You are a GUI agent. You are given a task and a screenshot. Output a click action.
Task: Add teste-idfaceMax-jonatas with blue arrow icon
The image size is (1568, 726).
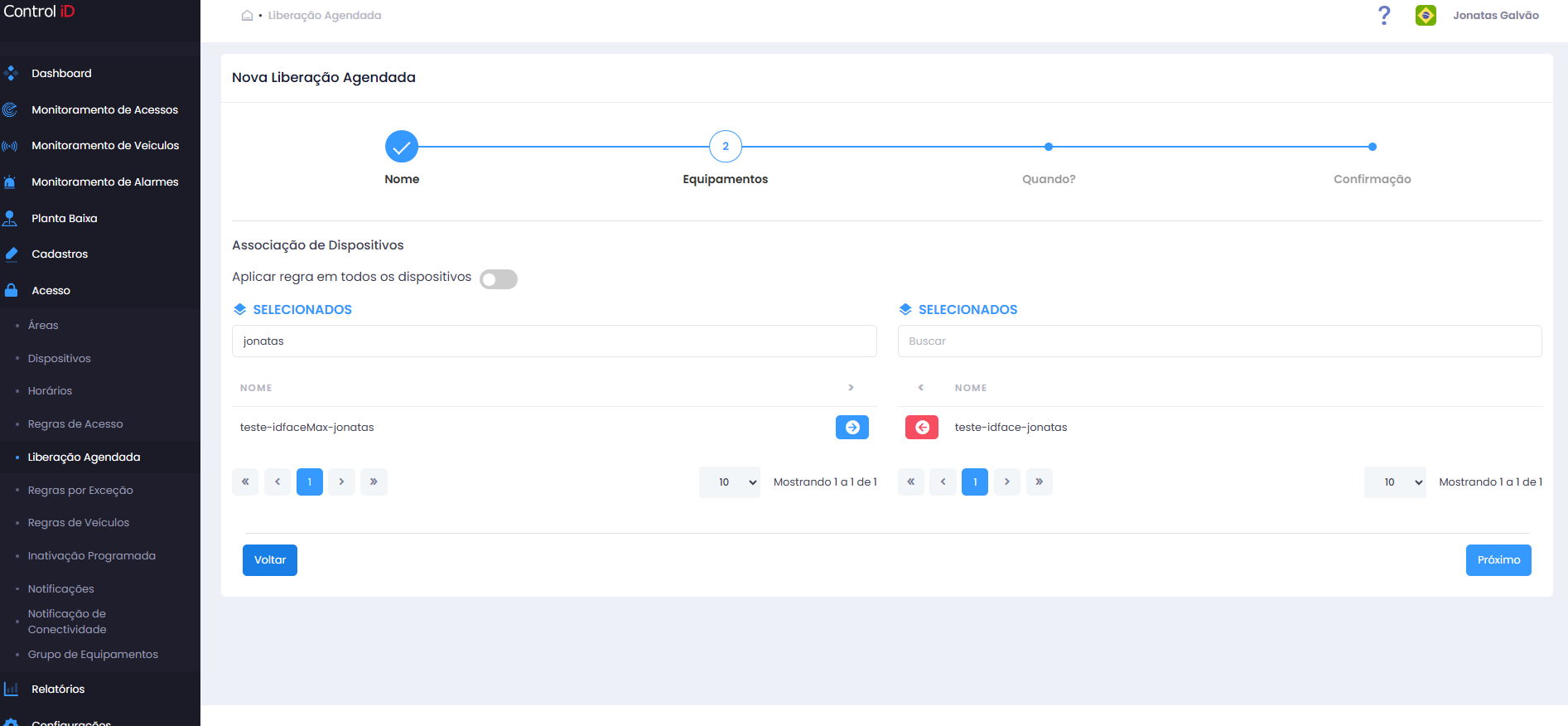tap(852, 427)
